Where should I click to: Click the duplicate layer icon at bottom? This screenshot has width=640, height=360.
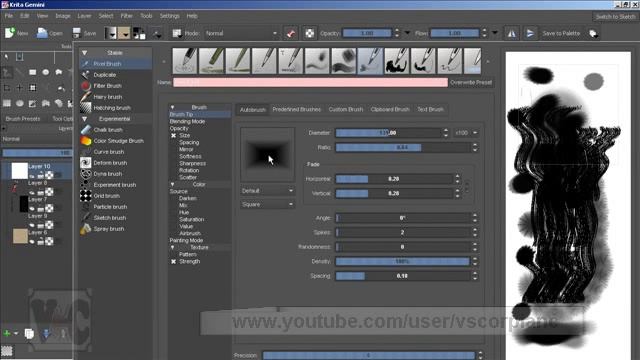[x=29, y=333]
